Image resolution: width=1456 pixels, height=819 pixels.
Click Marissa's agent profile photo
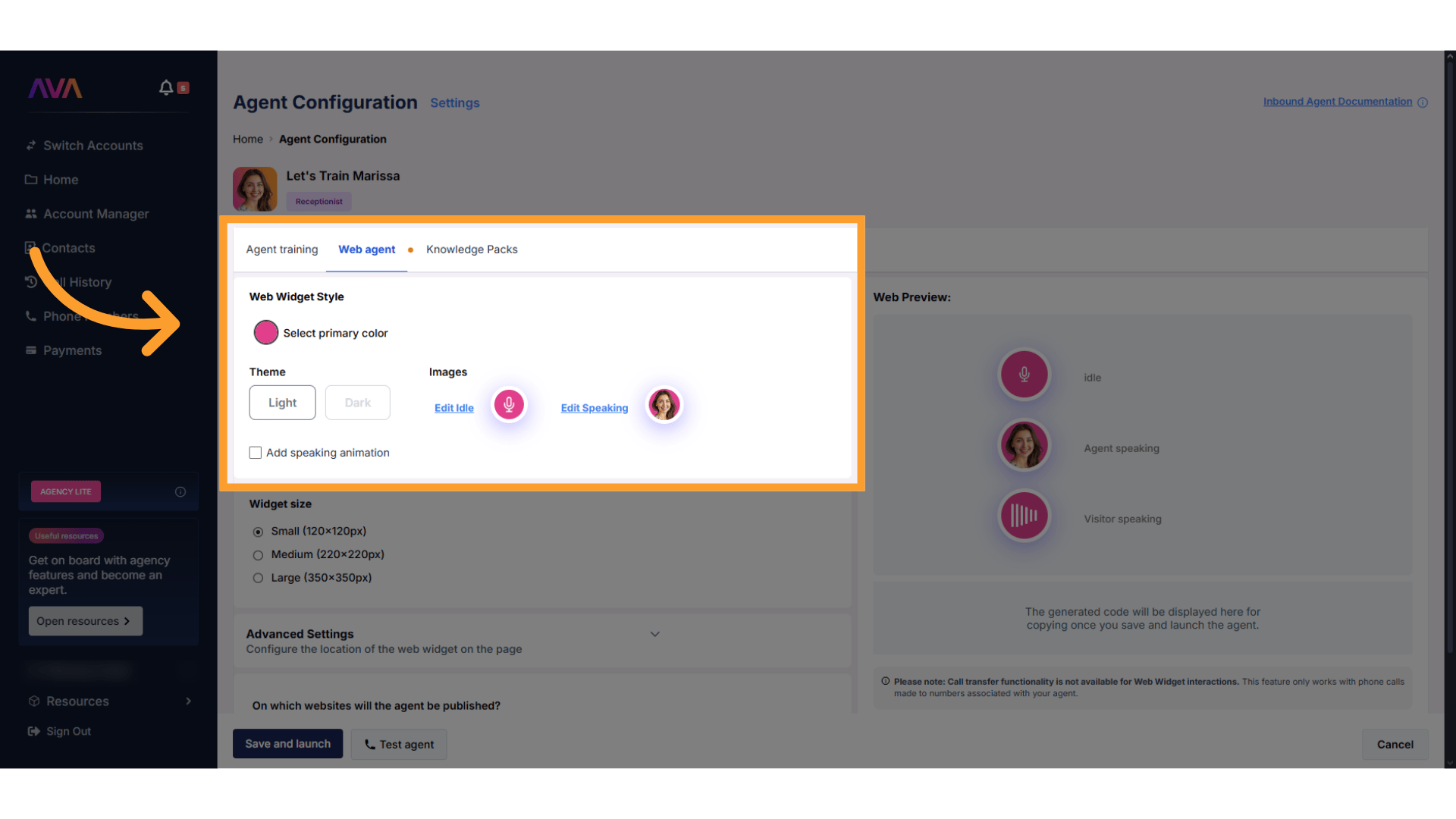[x=255, y=189]
